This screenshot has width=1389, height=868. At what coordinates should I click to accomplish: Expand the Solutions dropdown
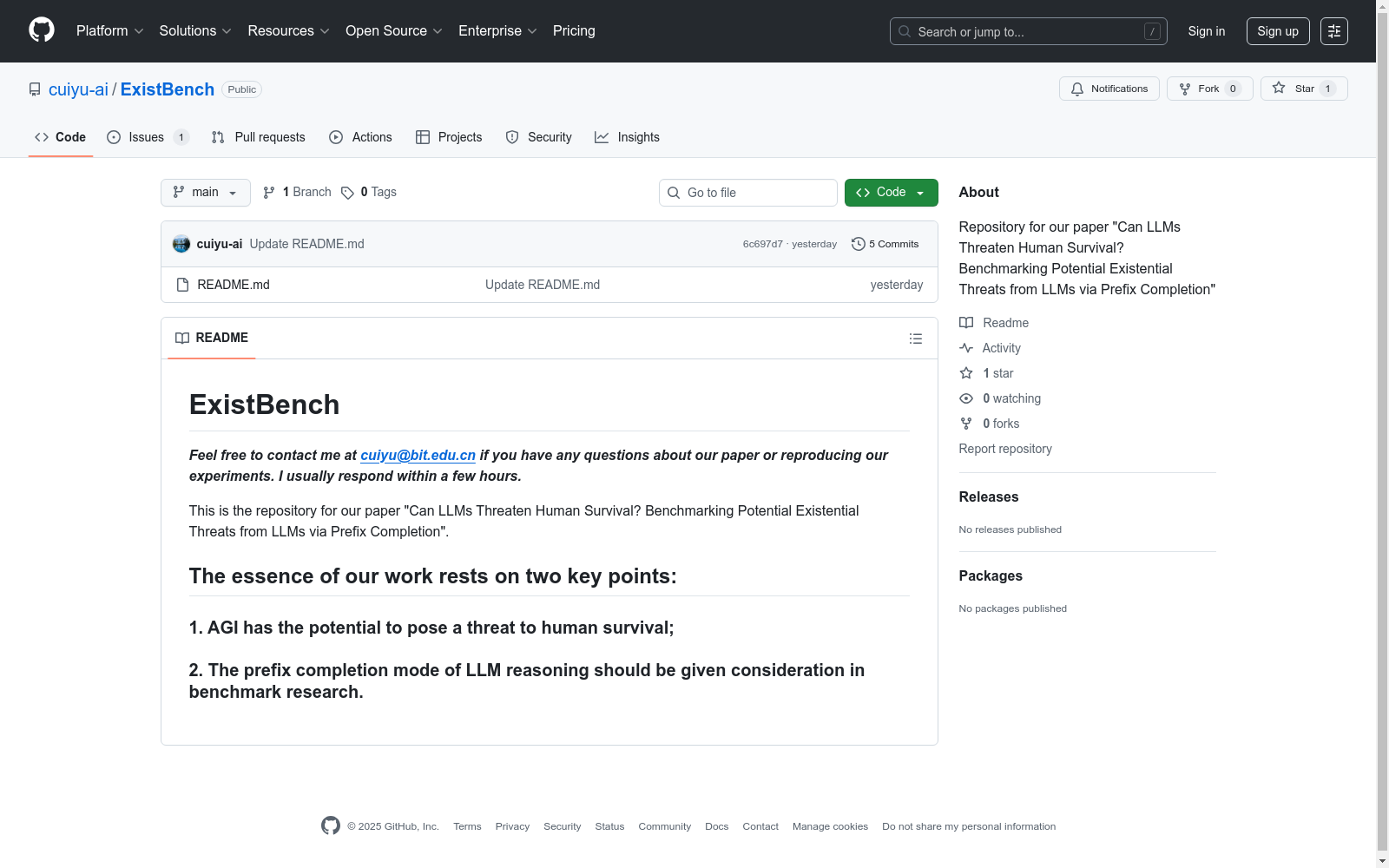[x=195, y=31]
